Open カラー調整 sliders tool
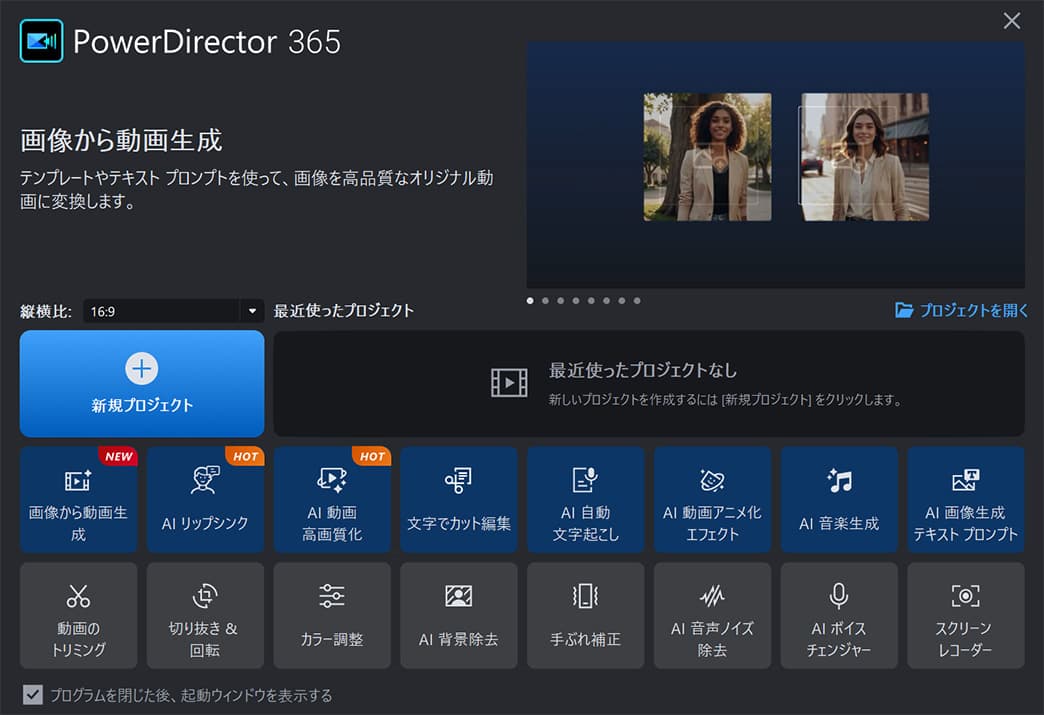The height and width of the screenshot is (715, 1044). [x=332, y=616]
